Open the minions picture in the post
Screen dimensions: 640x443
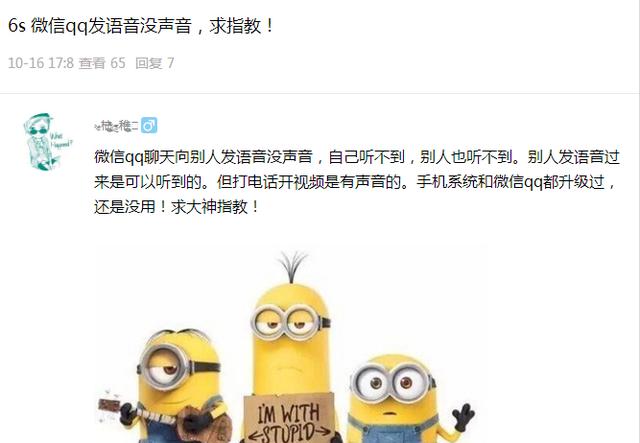pos(290,344)
